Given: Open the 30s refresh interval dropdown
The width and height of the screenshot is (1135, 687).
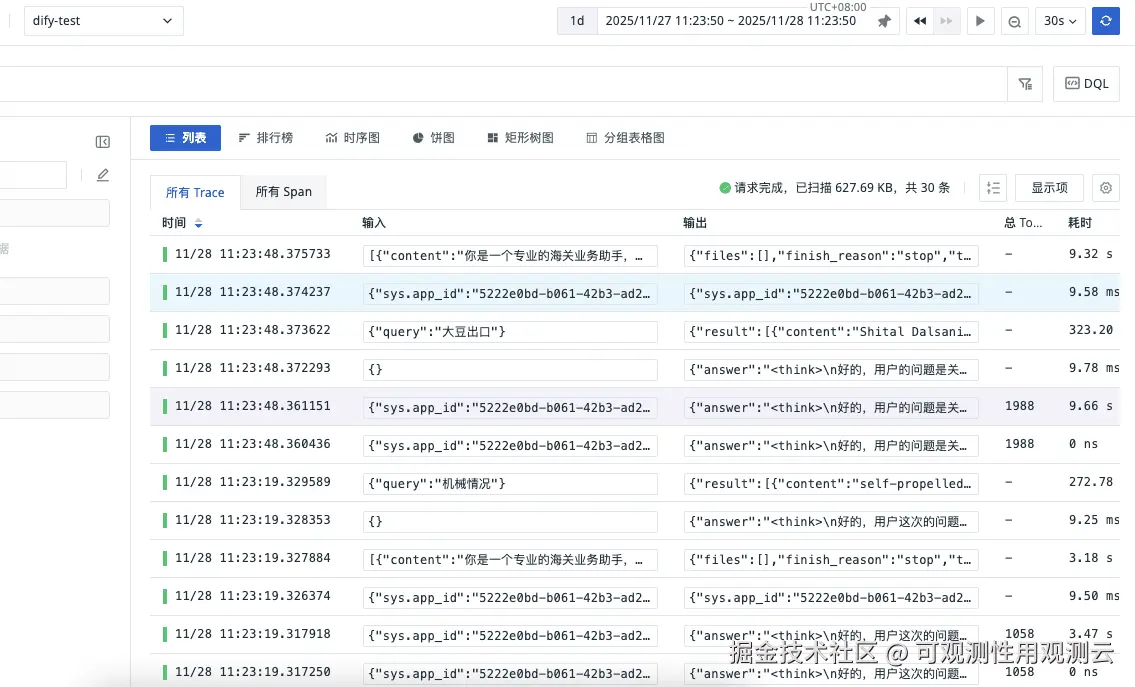Looking at the screenshot, I should coord(1060,21).
